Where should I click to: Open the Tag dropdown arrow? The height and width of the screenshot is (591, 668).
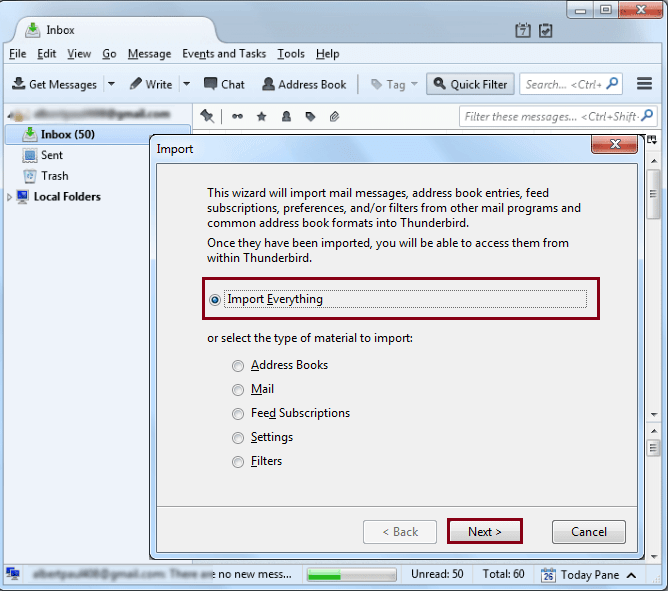coord(414,84)
